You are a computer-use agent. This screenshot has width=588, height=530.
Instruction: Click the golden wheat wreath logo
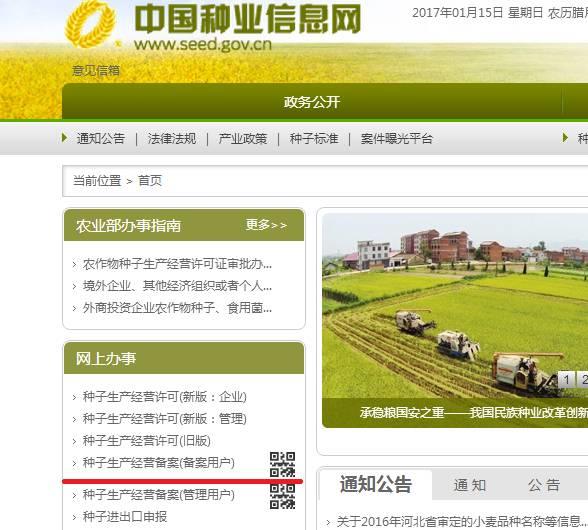coord(90,24)
